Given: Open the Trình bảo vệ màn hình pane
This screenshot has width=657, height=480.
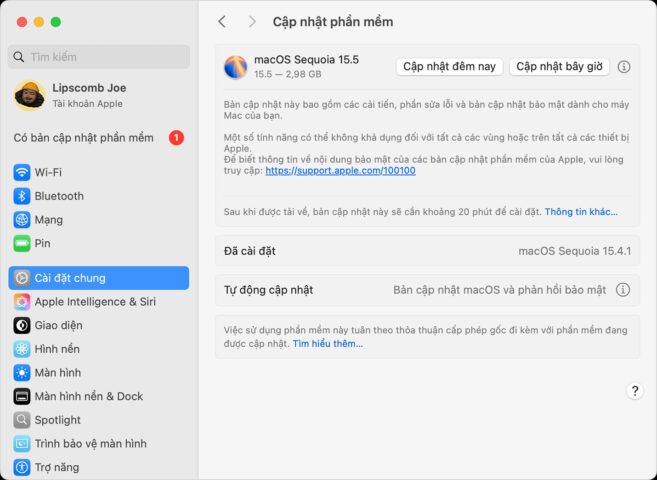Looking at the screenshot, I should (x=98, y=444).
